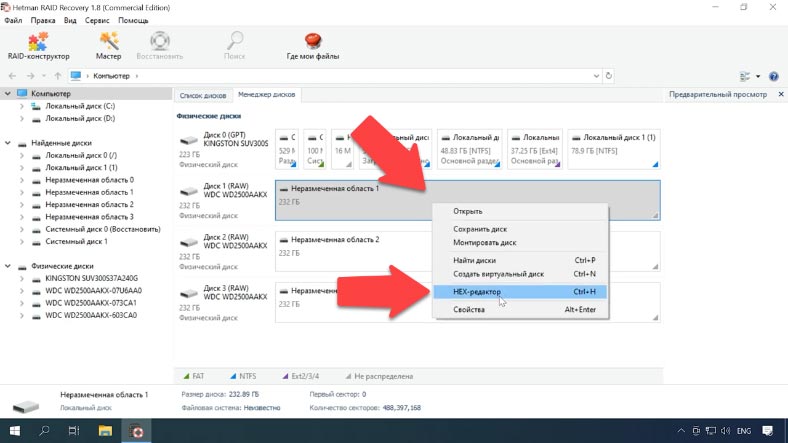Select Локальный диск 1 (1) partition block
The height and width of the screenshot is (443, 788).
[x=614, y=149]
